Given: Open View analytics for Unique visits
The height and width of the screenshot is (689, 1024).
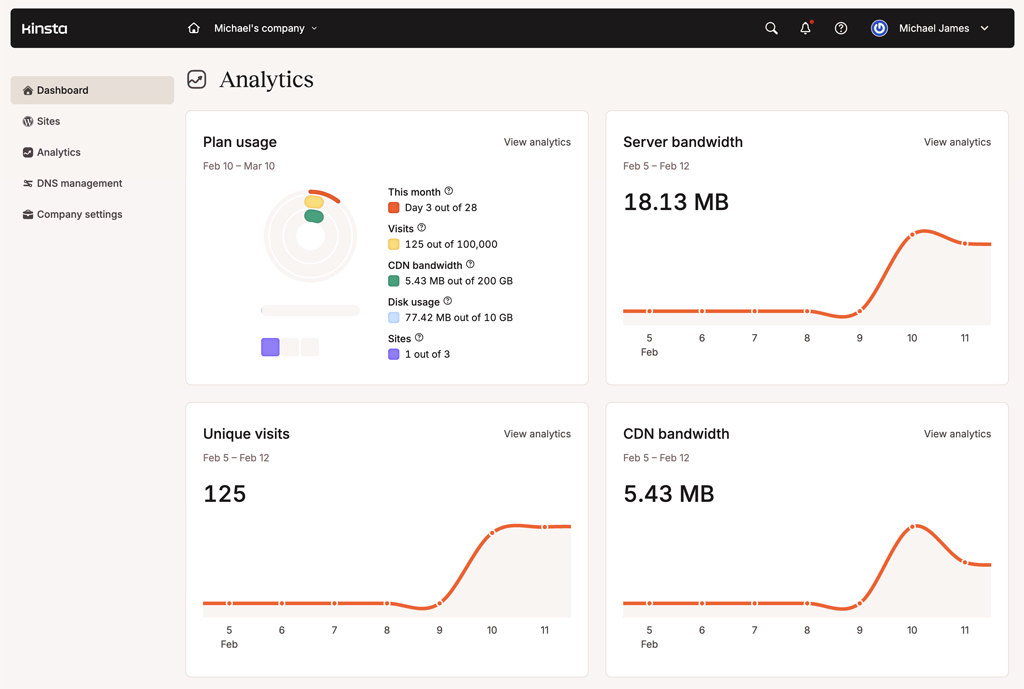Looking at the screenshot, I should click(x=537, y=434).
